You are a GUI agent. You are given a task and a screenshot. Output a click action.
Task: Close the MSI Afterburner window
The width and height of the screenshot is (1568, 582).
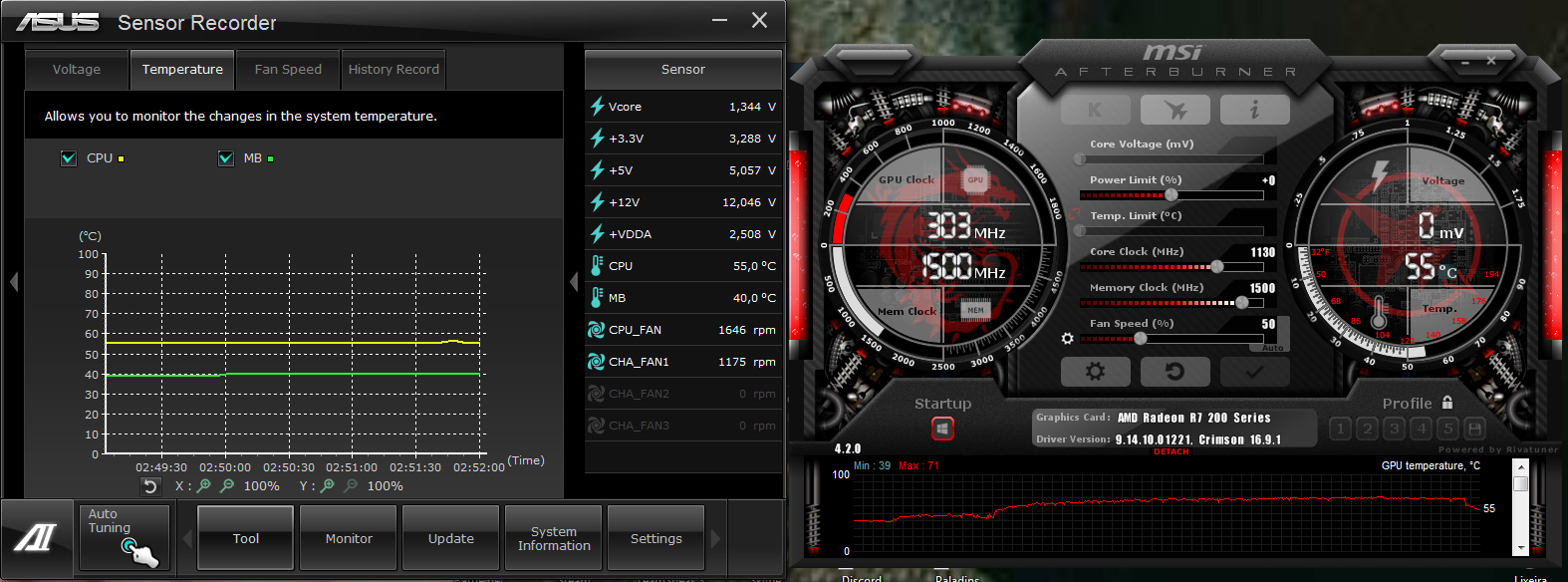[1491, 61]
